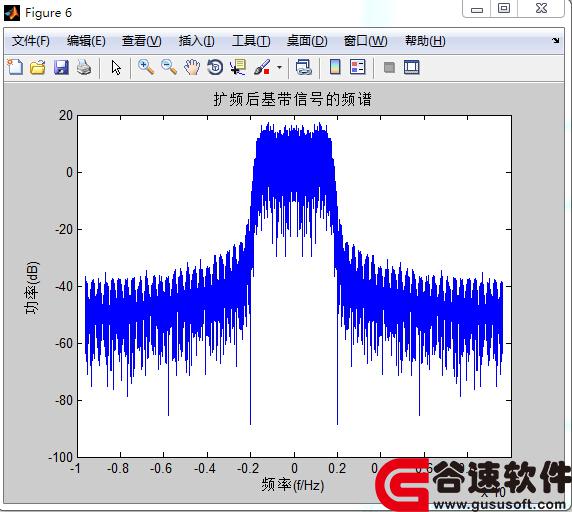Select the Edit Plot arrow tool
572x512 pixels.
[x=116, y=68]
